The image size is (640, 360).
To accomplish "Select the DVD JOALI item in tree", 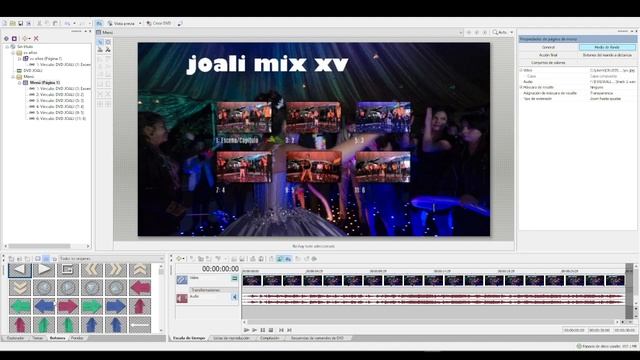I will [x=33, y=71].
